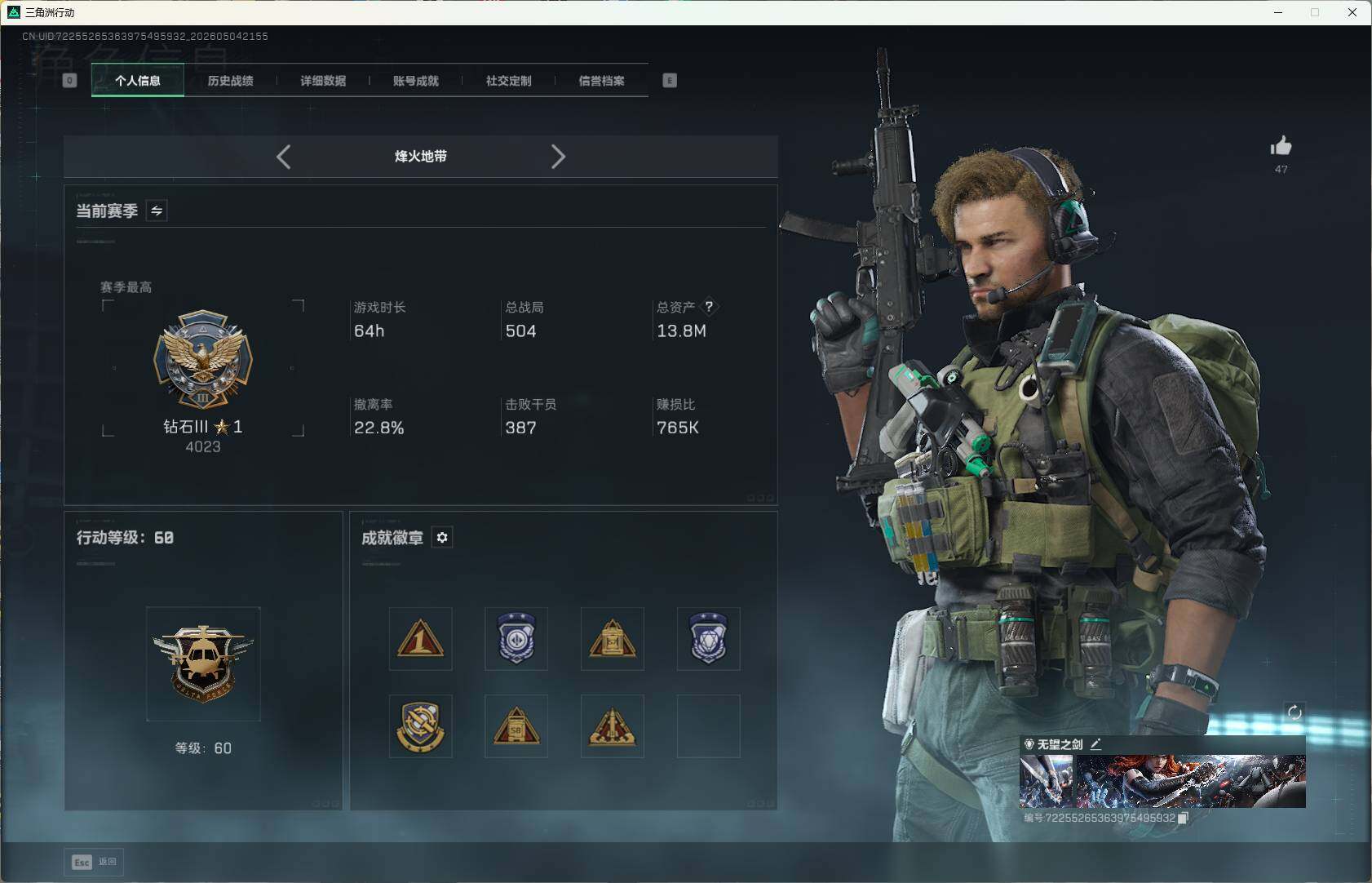Switch to the 历史战绩 tab

[x=230, y=80]
